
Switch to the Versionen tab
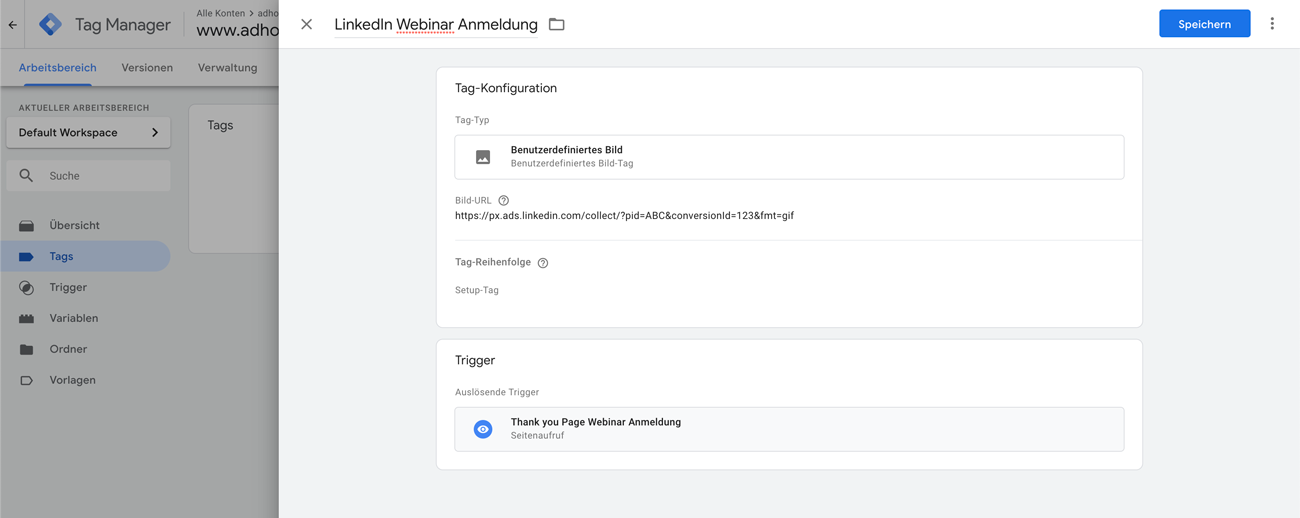coord(147,68)
